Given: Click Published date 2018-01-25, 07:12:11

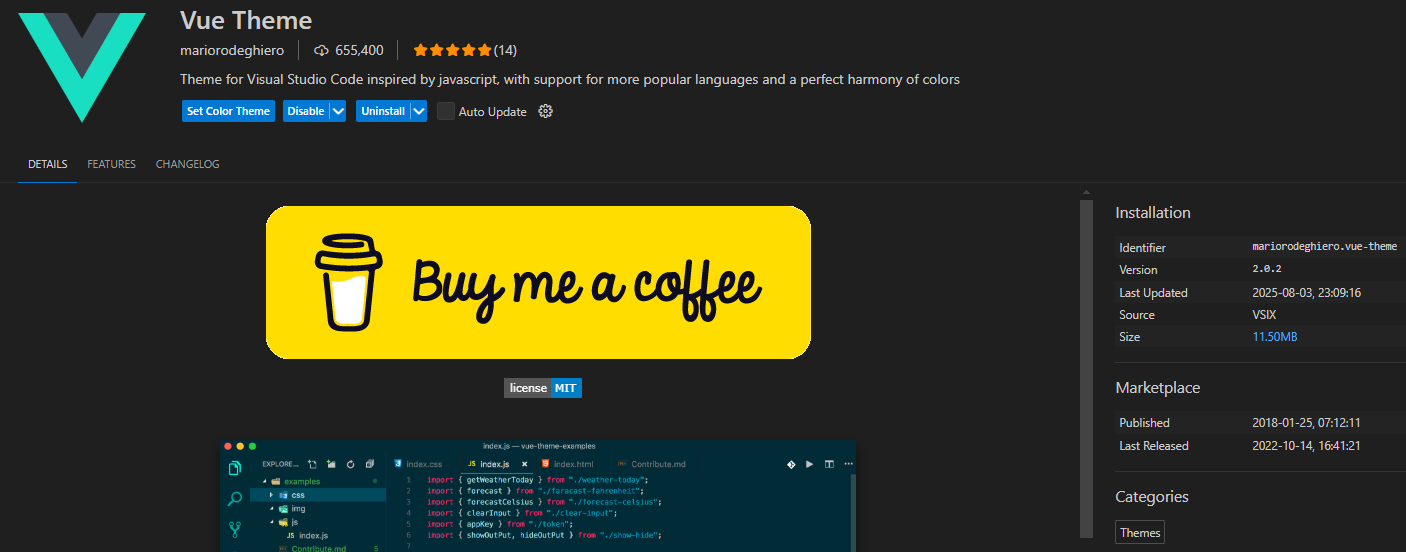Looking at the screenshot, I should tap(1307, 423).
